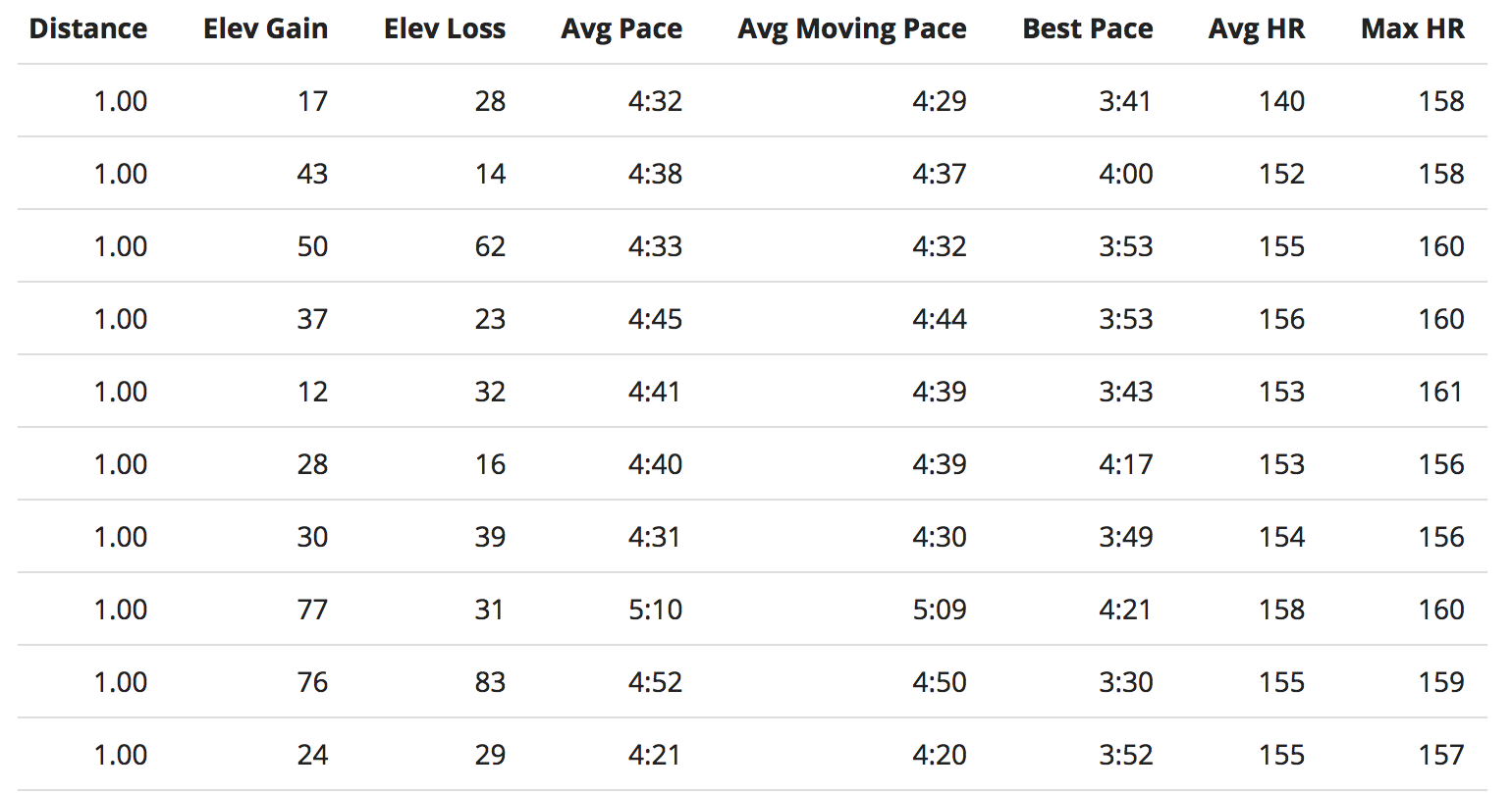Screen dimensions: 1512x795
Task: Select the Avg Moving Pace header
Action: [x=851, y=29]
